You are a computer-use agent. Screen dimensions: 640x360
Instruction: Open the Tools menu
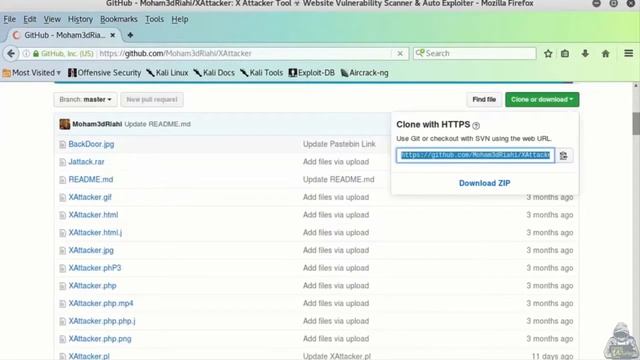pyautogui.click(x=154, y=19)
